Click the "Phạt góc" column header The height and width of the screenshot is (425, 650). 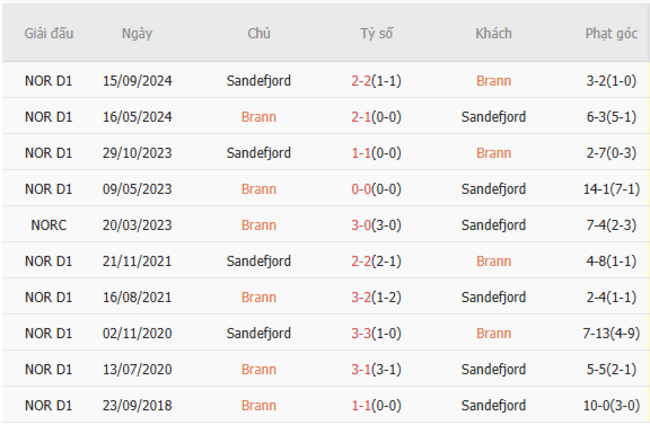tap(611, 33)
